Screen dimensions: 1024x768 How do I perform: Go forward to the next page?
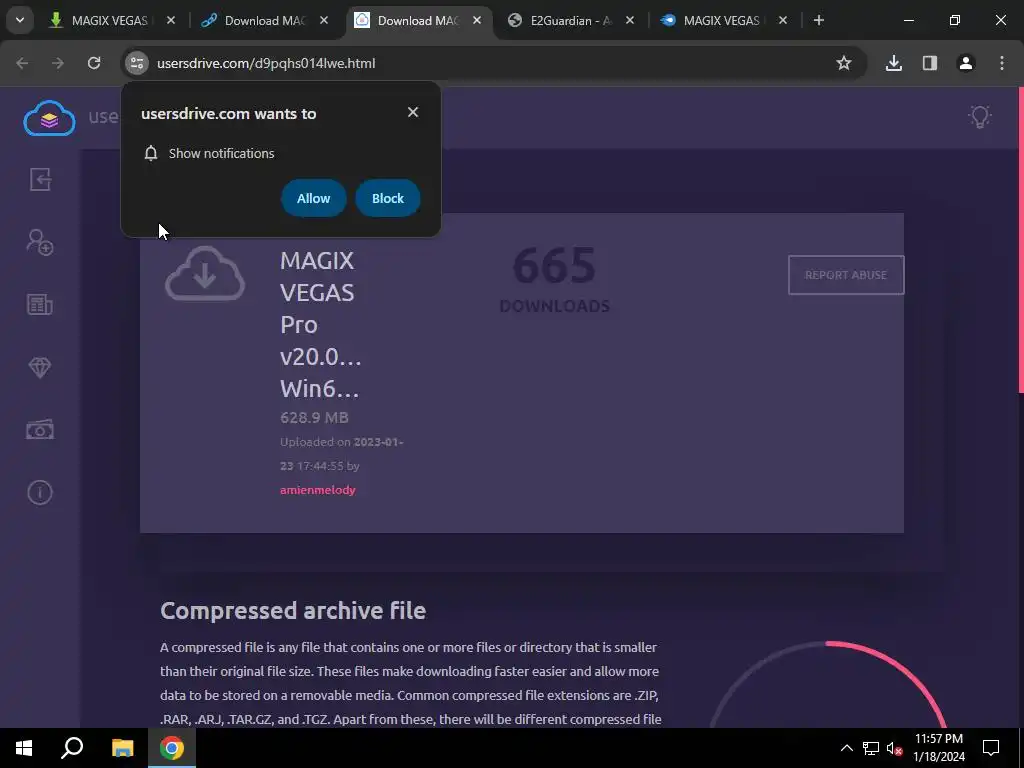pyautogui.click(x=58, y=63)
